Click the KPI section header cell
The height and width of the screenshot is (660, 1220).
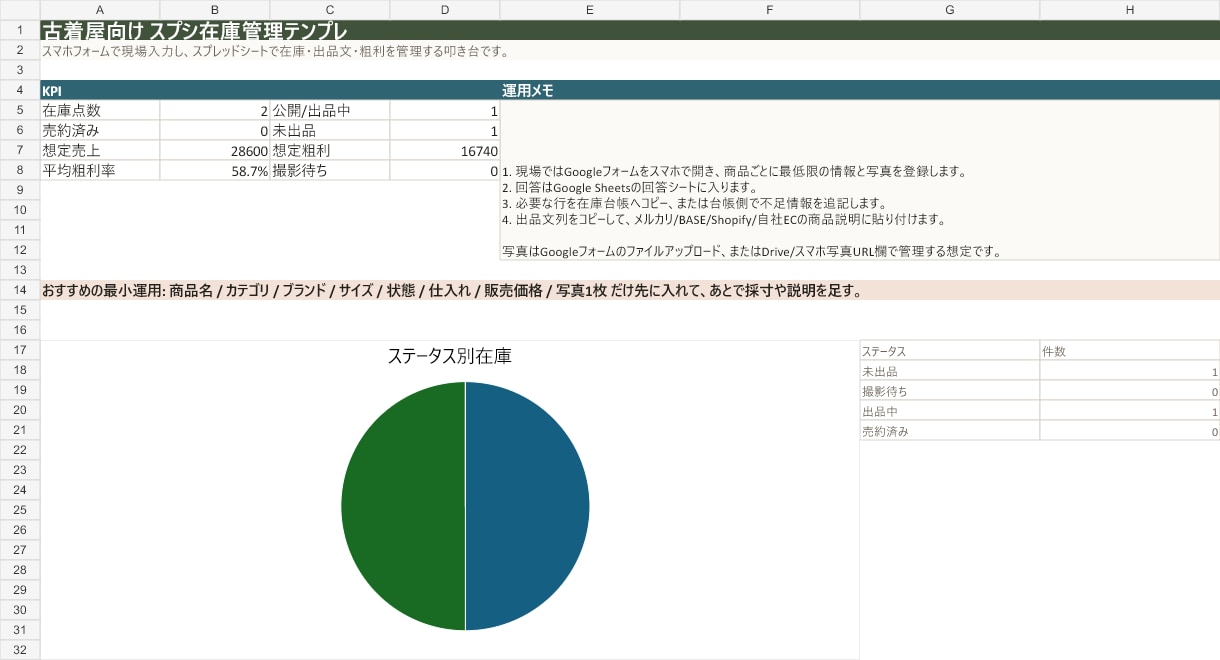pyautogui.click(x=270, y=90)
